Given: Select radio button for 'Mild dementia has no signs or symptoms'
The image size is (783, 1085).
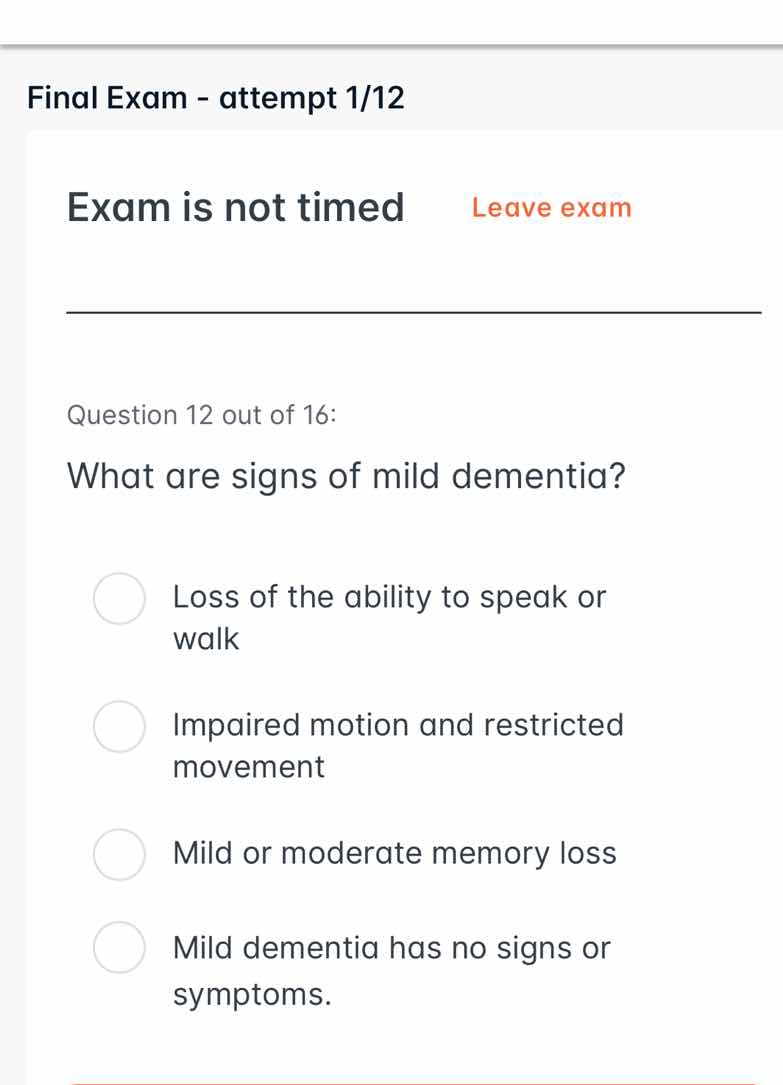Looking at the screenshot, I should 119,949.
